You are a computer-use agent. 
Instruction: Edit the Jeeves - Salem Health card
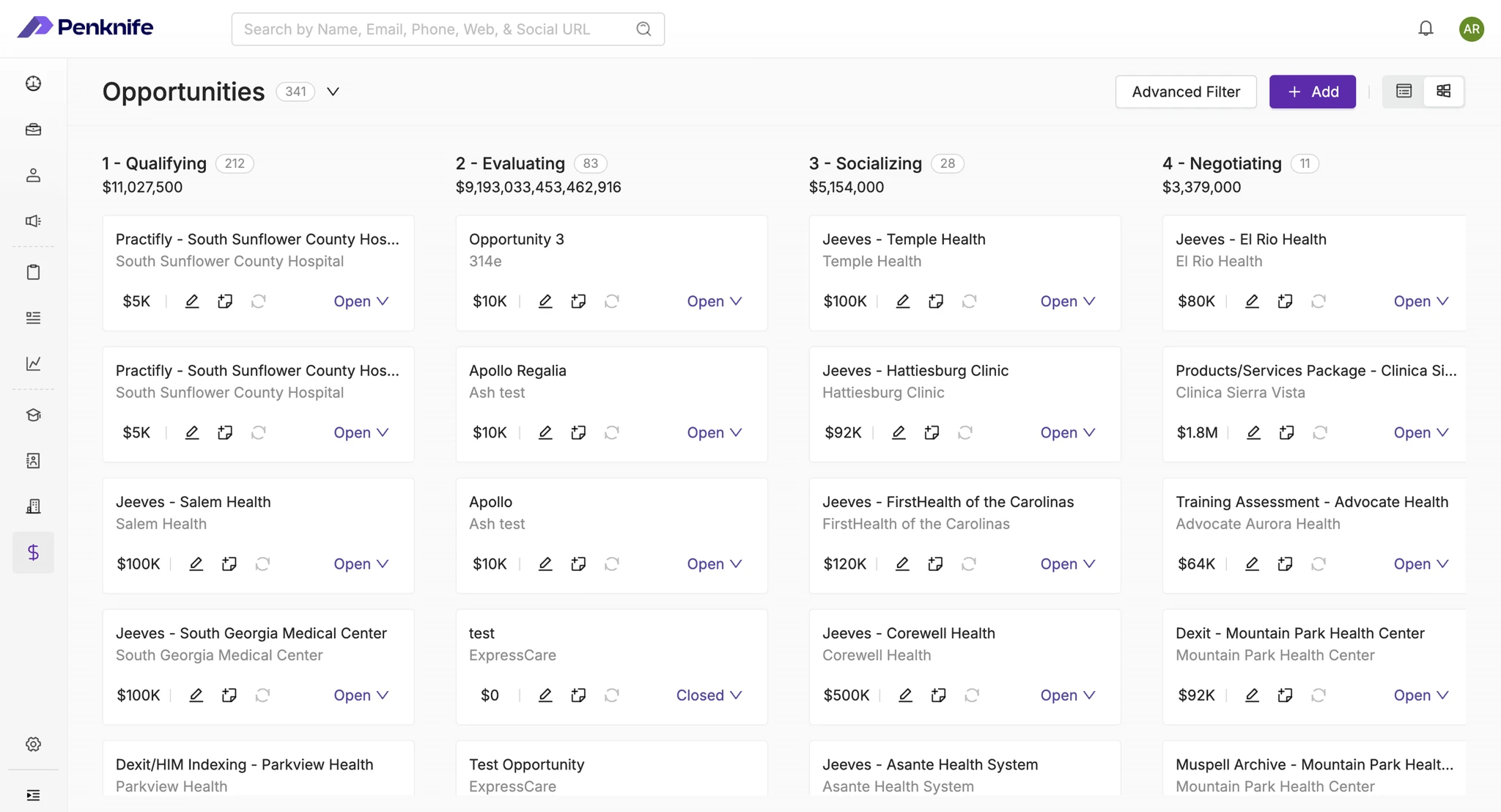196,564
